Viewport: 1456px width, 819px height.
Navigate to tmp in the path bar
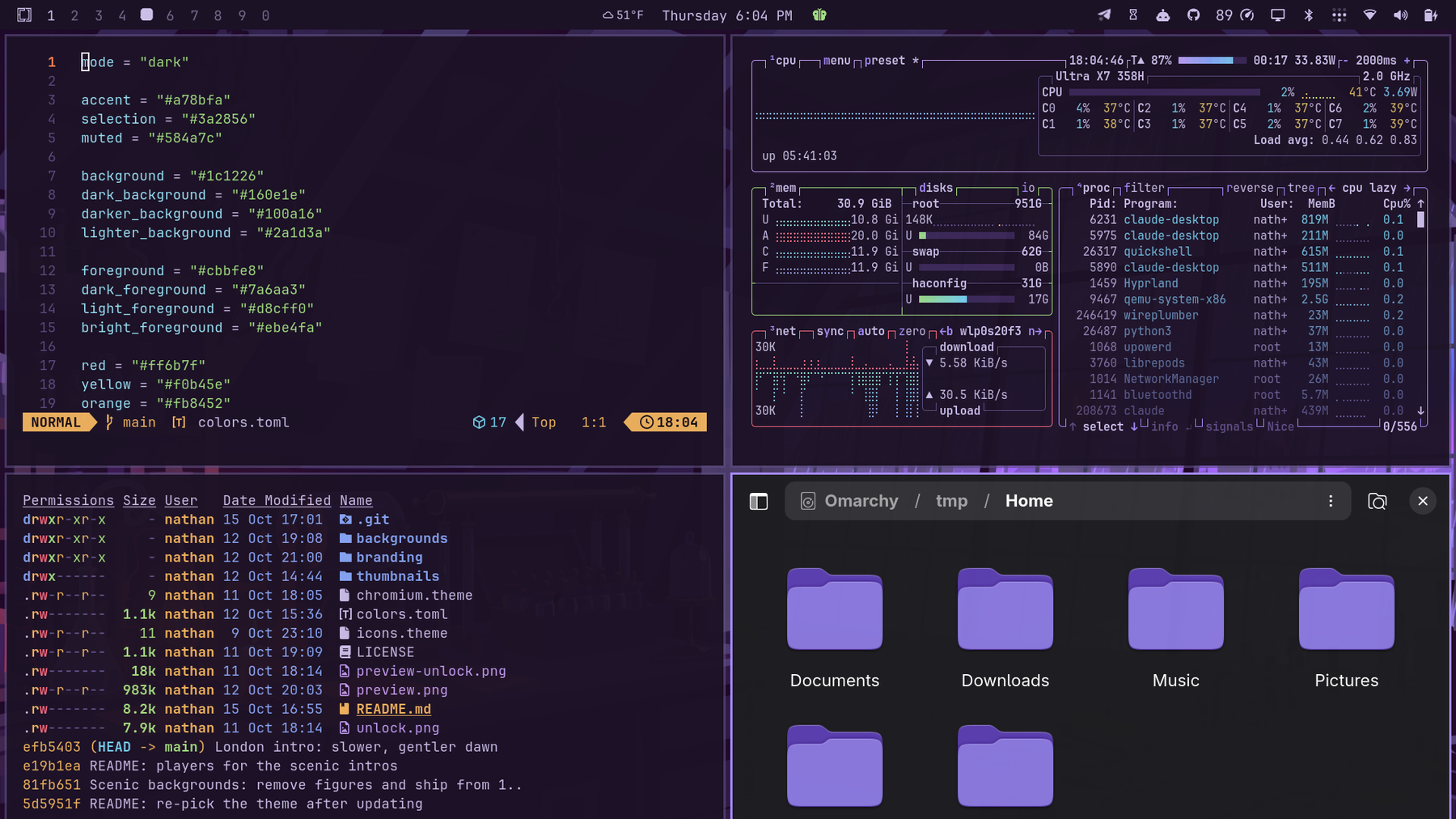(x=951, y=501)
